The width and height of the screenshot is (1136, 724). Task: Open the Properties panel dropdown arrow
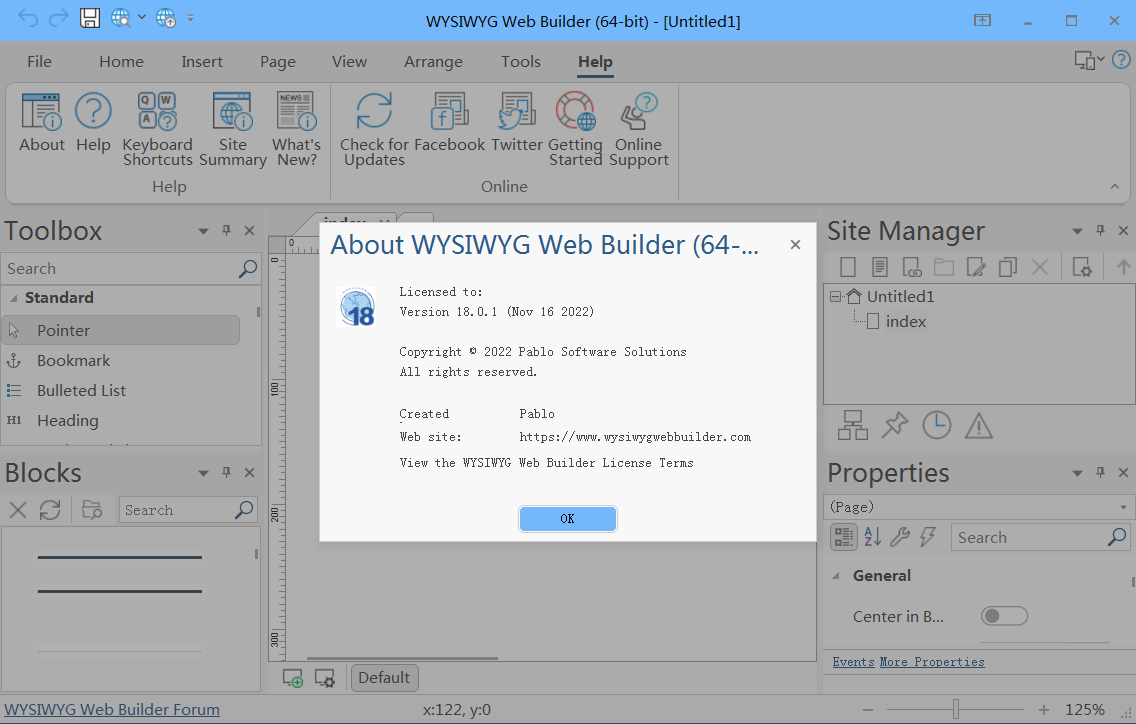(1077, 473)
